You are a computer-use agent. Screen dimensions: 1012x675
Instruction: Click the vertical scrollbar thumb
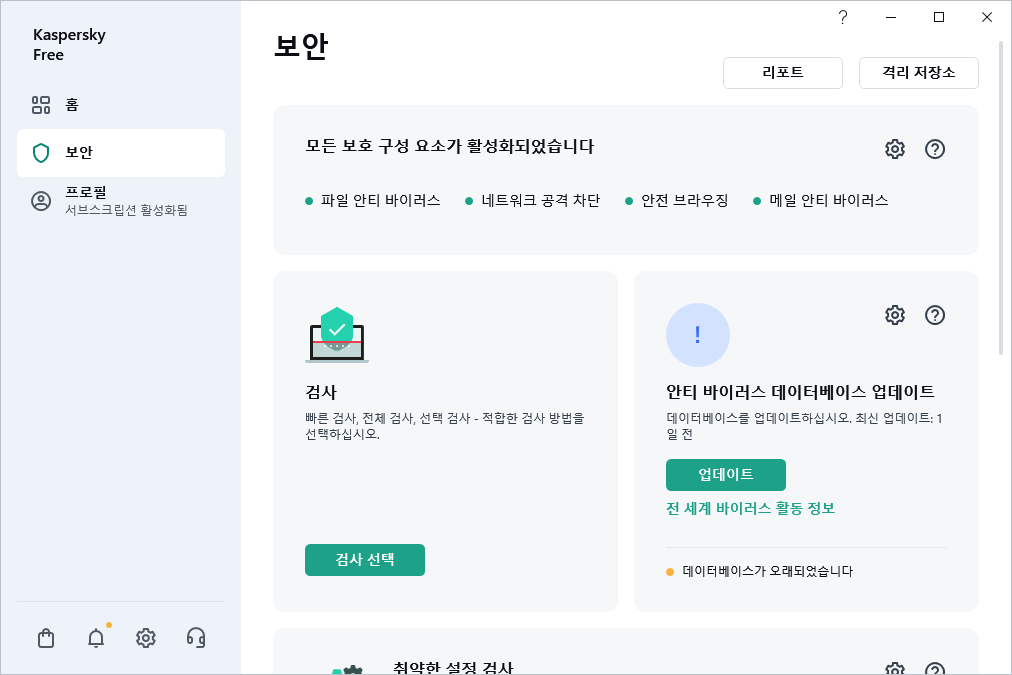pos(1002,198)
